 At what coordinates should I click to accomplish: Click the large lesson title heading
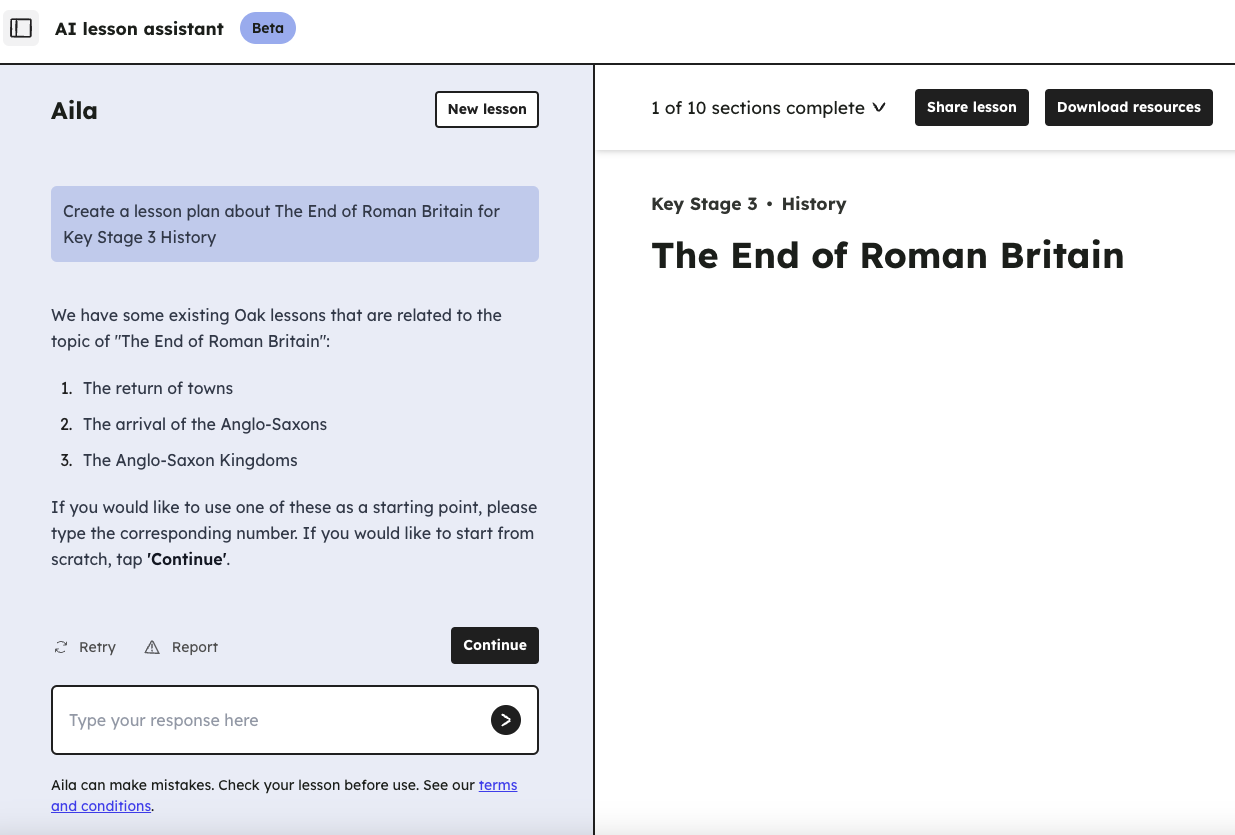click(887, 256)
